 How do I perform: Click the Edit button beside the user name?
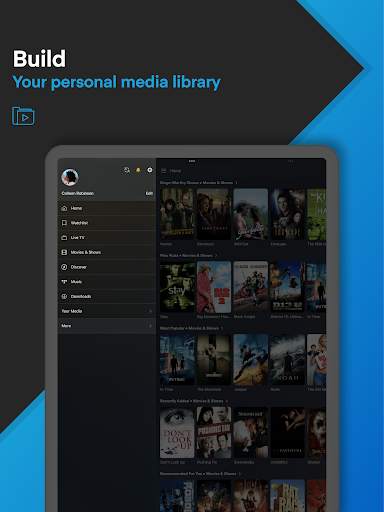click(x=149, y=193)
